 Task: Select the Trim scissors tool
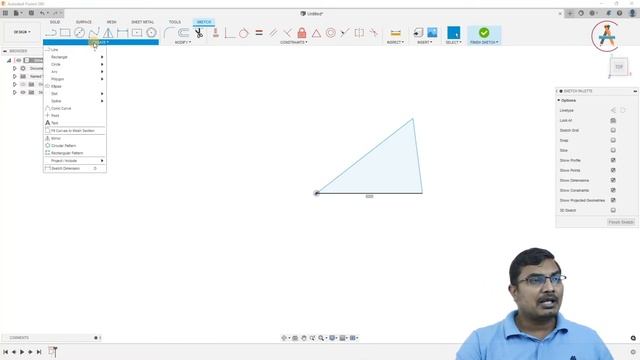[x=199, y=33]
